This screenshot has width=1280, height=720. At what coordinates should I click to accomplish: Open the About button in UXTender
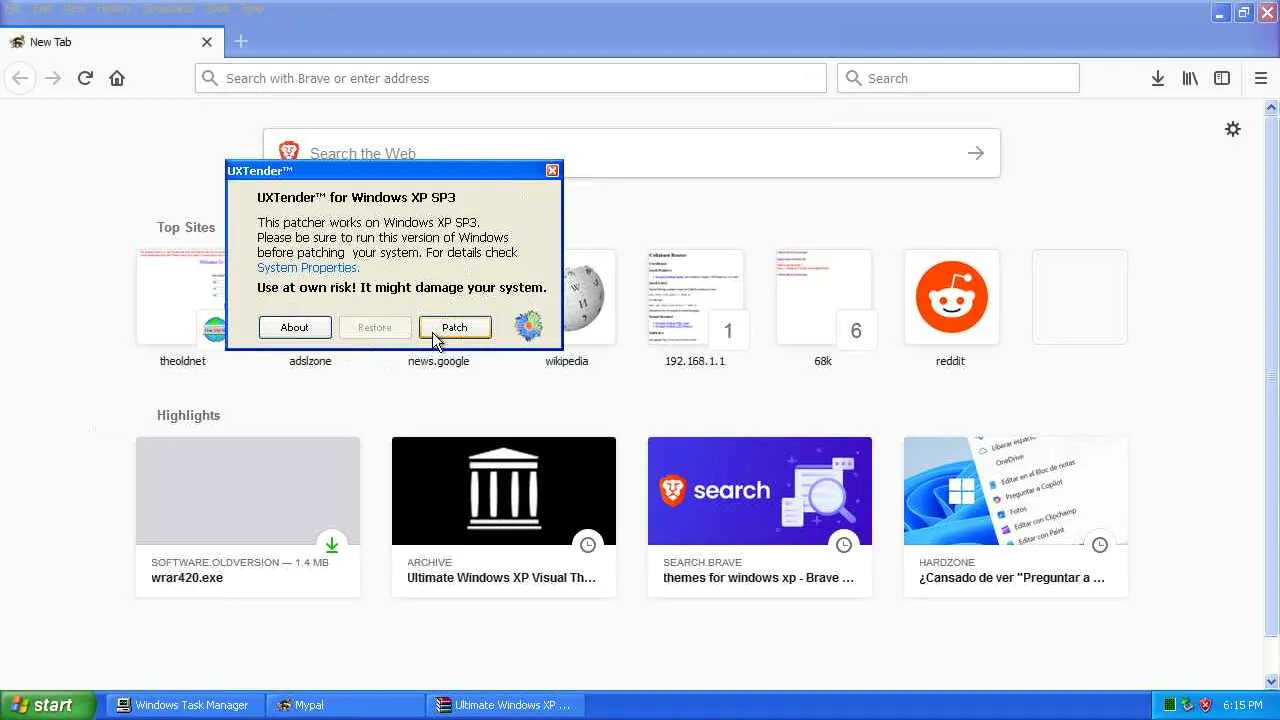(x=295, y=327)
